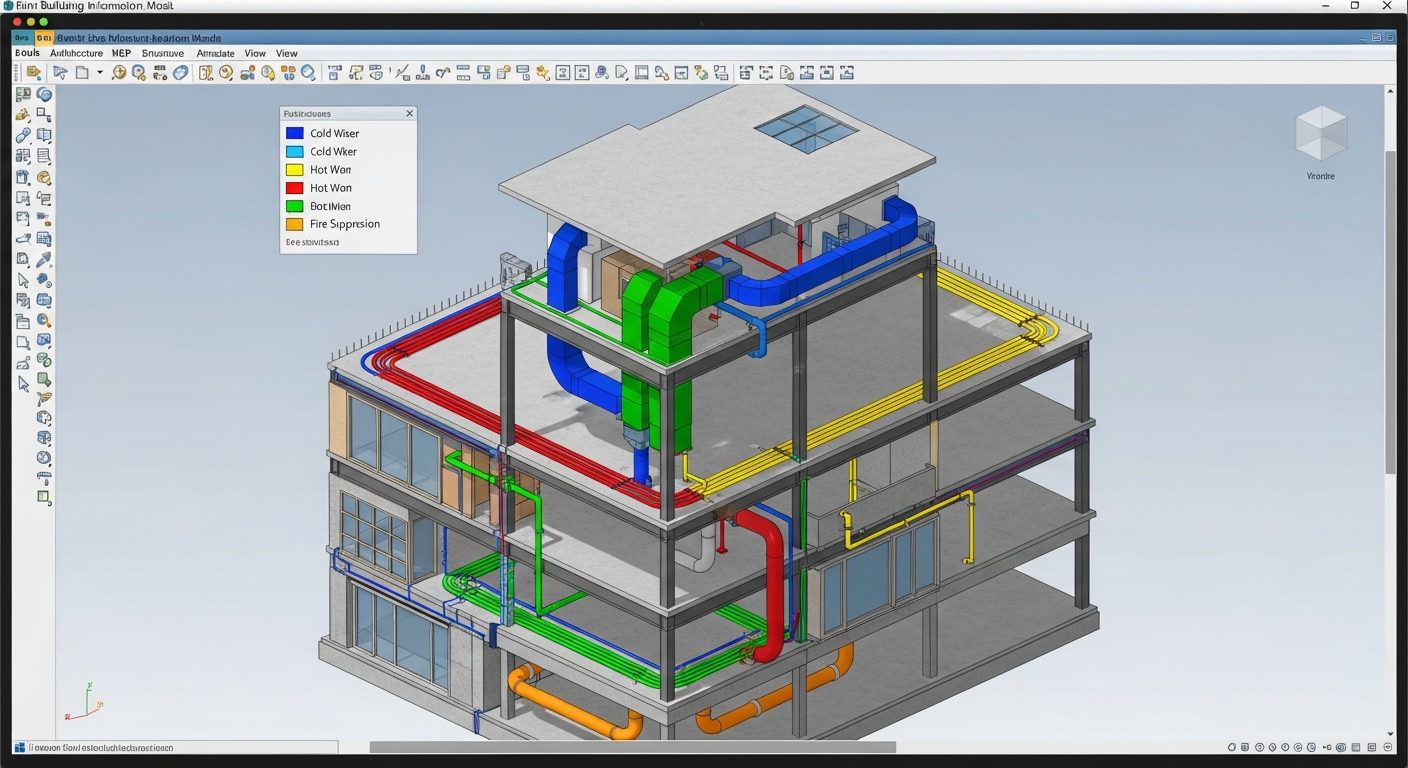Close the pipe systems legend panel

click(409, 114)
